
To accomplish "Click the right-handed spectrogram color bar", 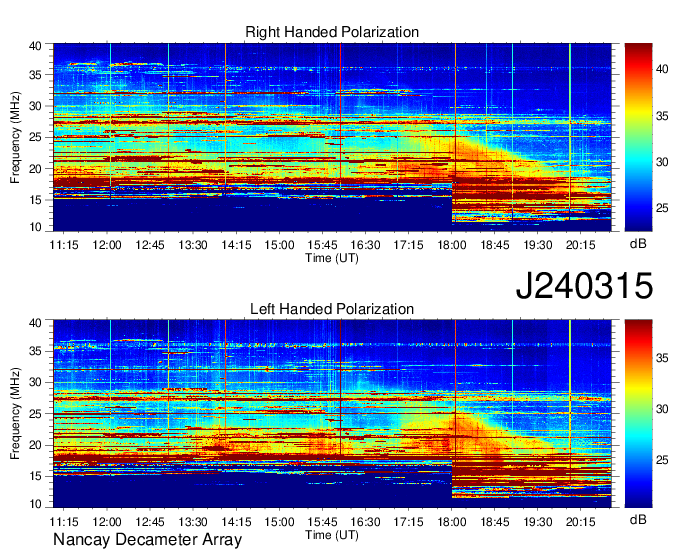I will (638, 137).
